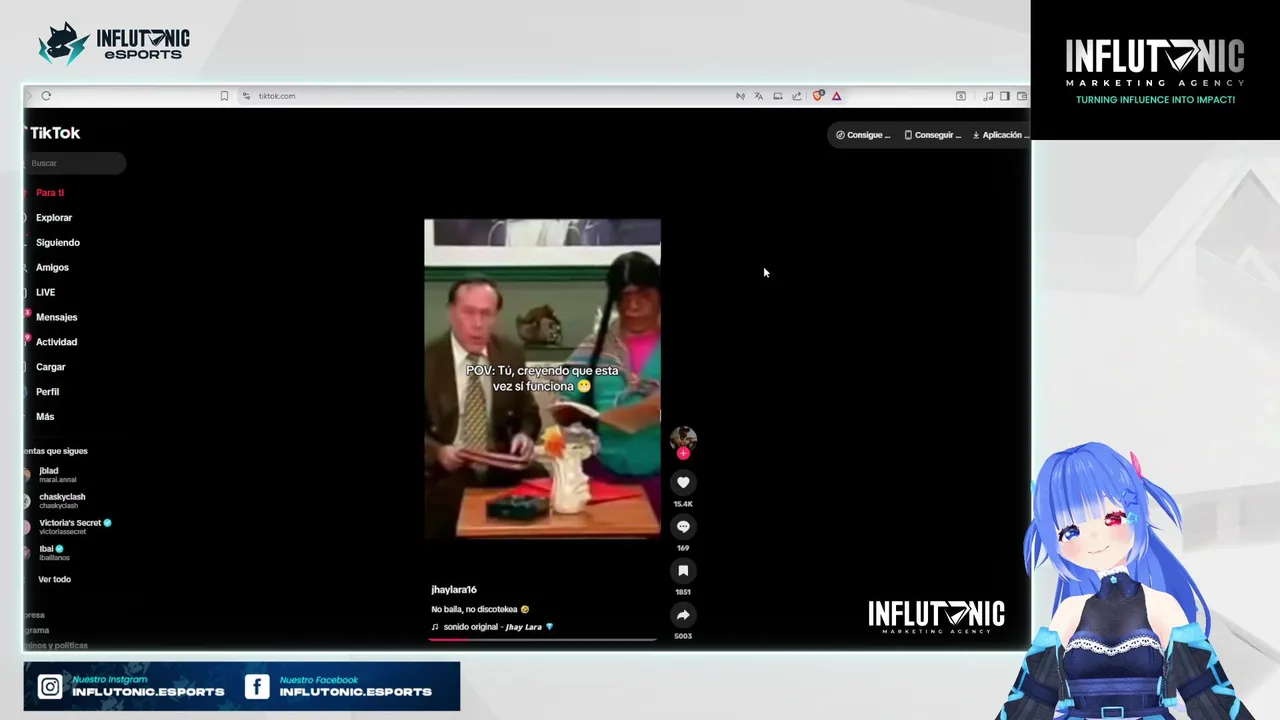
Task: Reload the page in the browser
Action: pyautogui.click(x=46, y=96)
